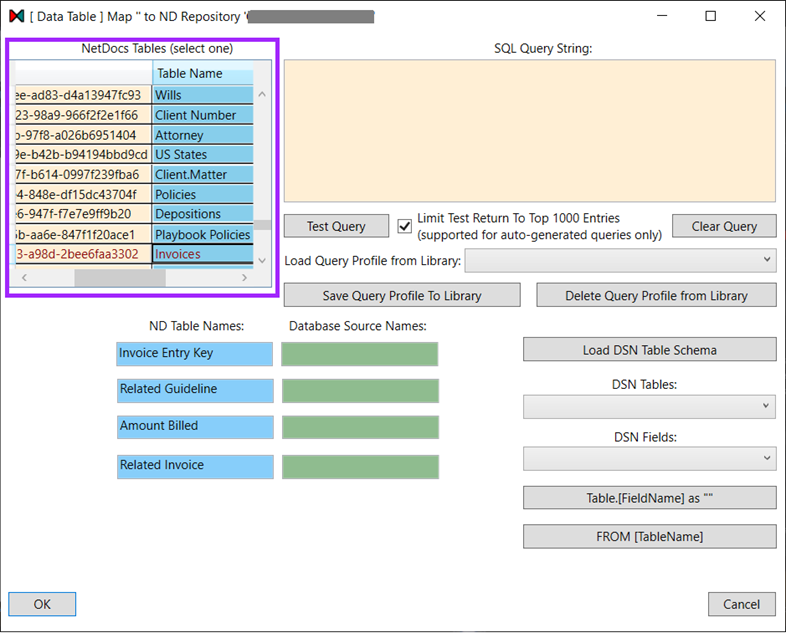The width and height of the screenshot is (786, 633).
Task: Click the application logo icon in title bar
Action: click(17, 16)
